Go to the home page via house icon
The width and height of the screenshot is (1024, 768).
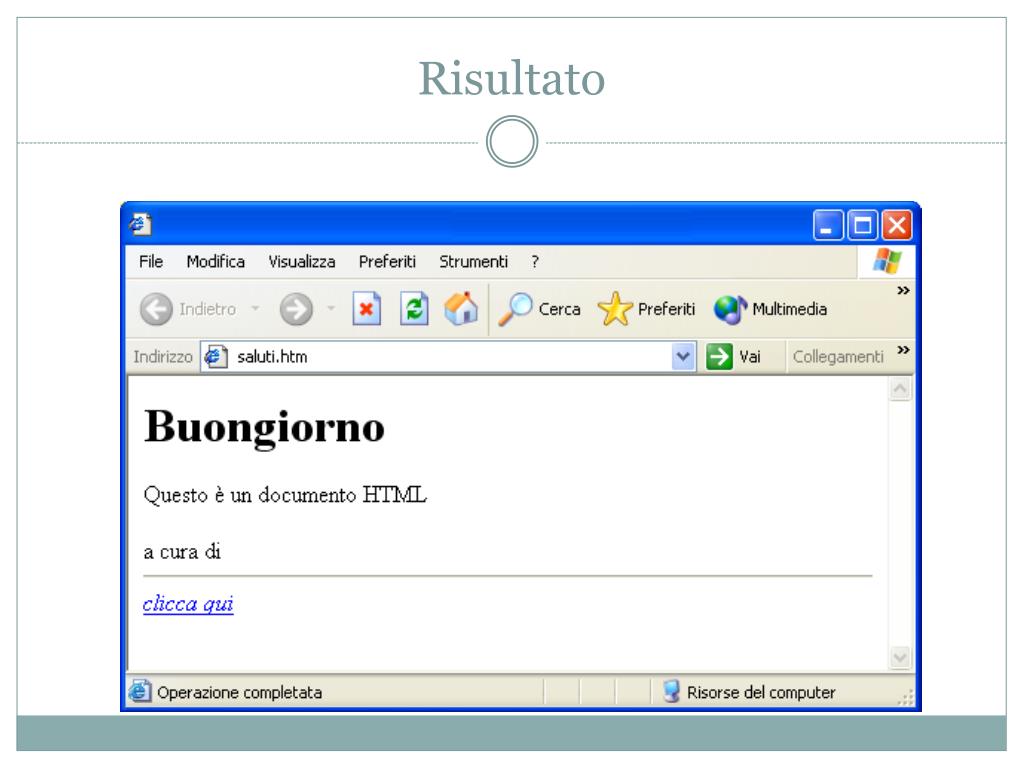tap(461, 308)
